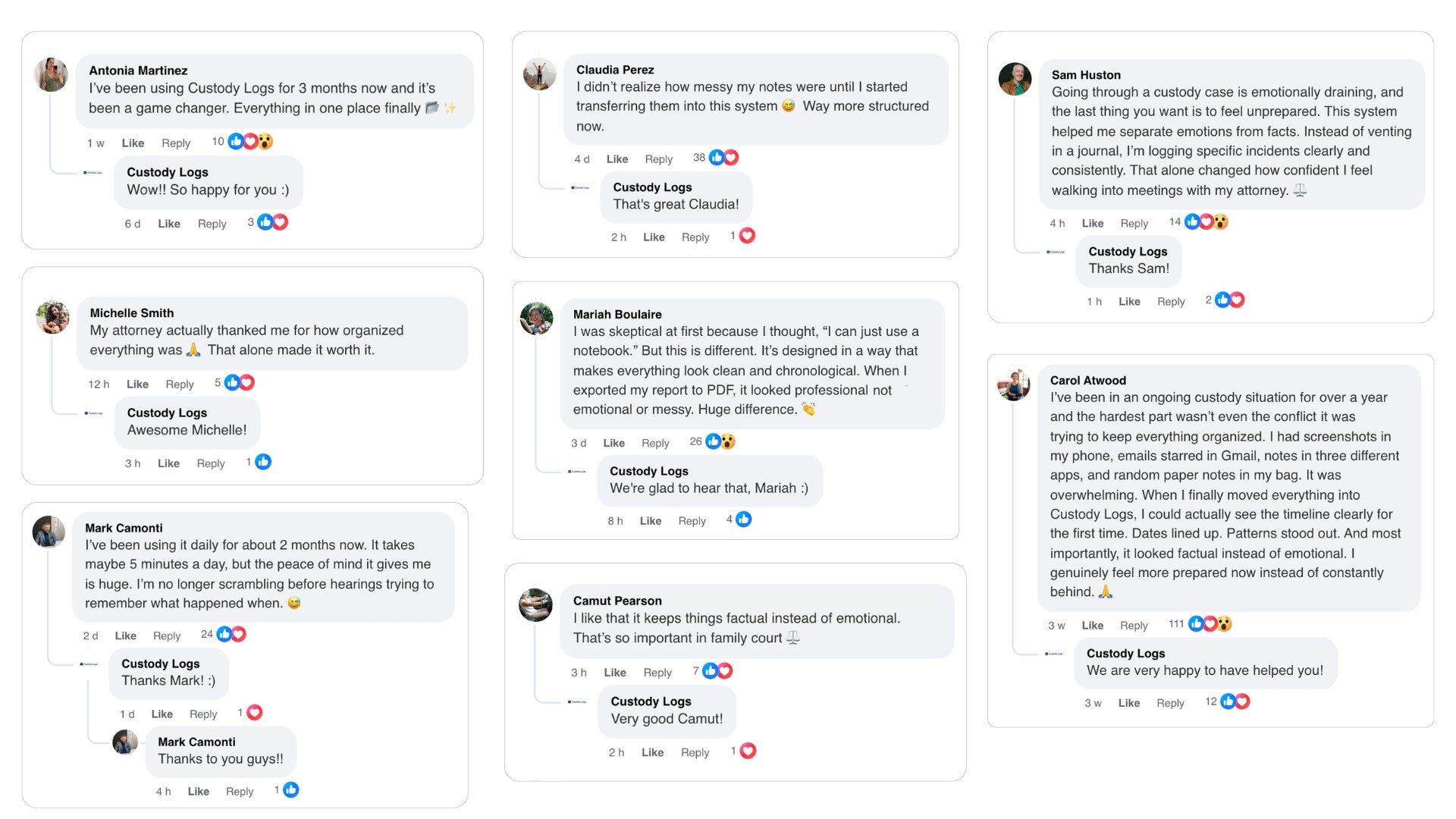This screenshot has width=1456, height=819.
Task: Reply to Carol Atwood's comment
Action: click(1134, 626)
